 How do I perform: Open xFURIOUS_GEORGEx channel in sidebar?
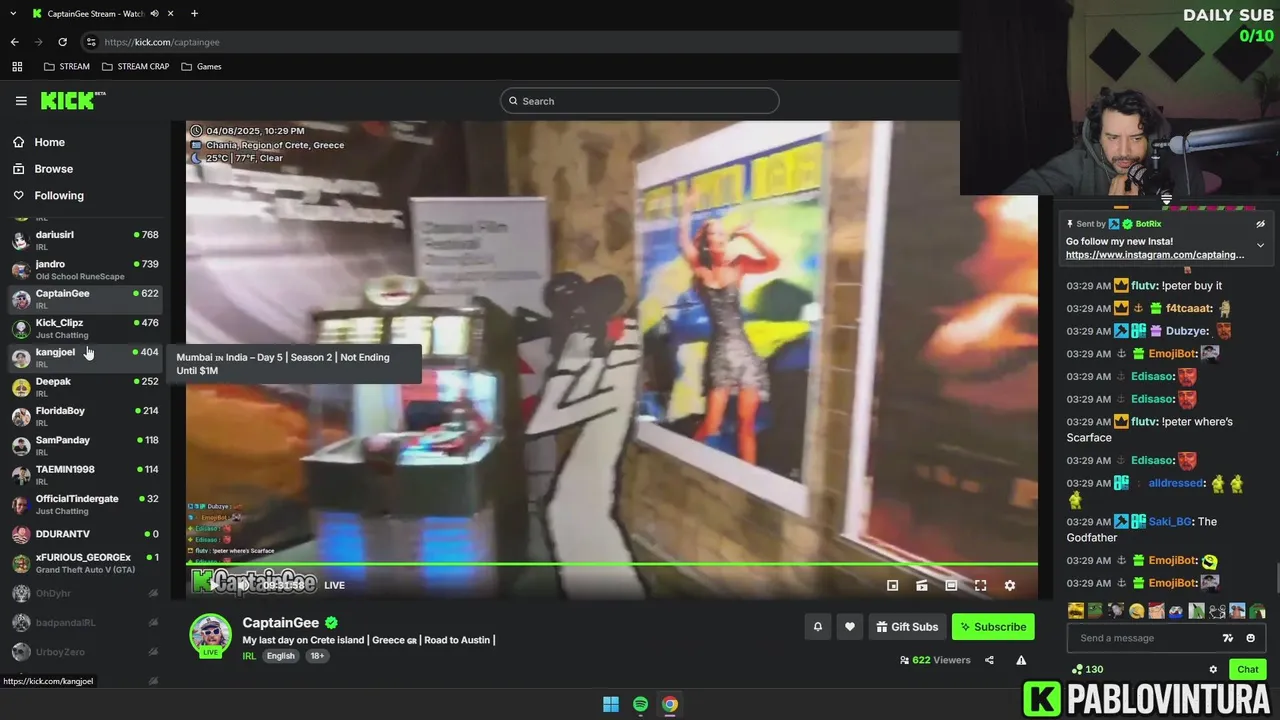point(85,563)
